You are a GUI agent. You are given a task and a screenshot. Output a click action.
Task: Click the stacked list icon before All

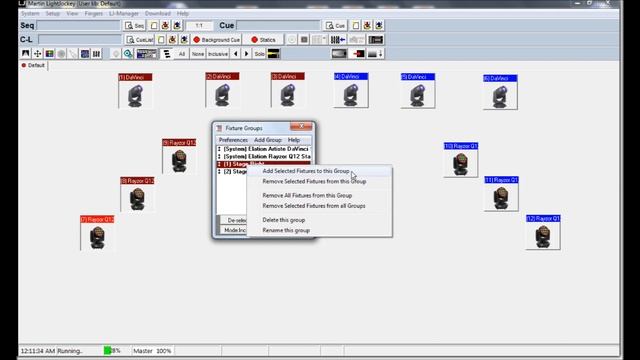167,53
